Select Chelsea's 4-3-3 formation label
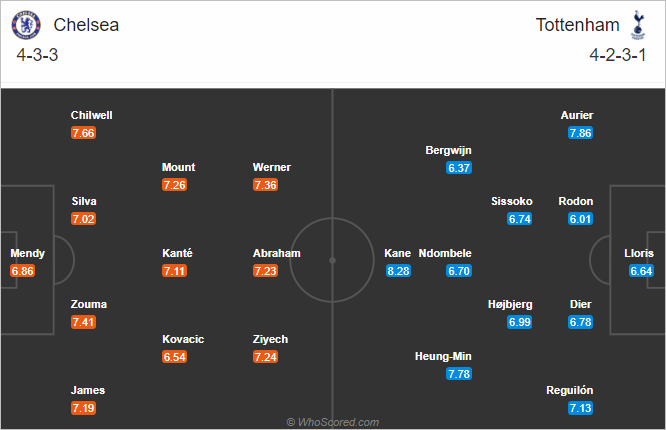The width and height of the screenshot is (666, 430). 37,55
